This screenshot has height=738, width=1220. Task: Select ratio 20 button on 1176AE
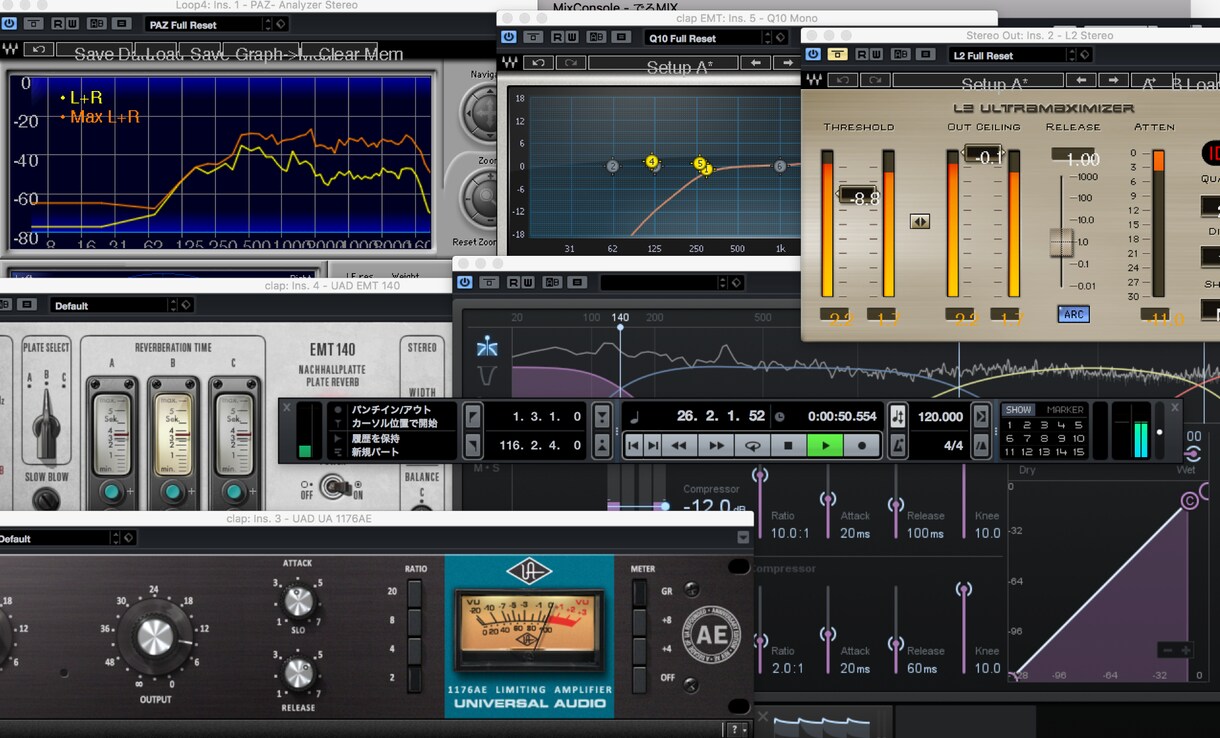pyautogui.click(x=414, y=592)
